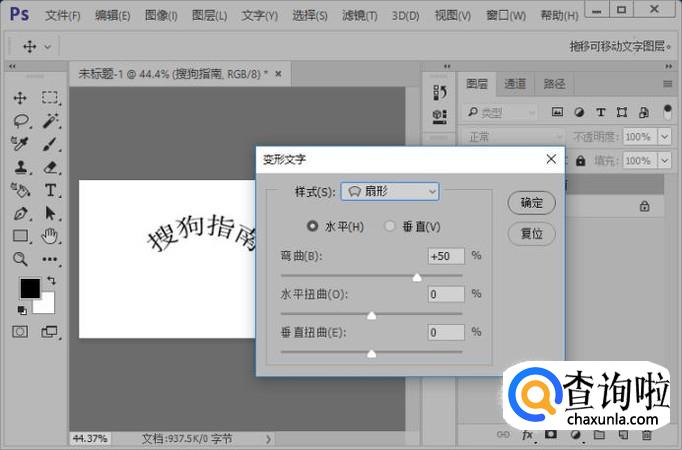The height and width of the screenshot is (450, 682).
Task: Toggle the layer filtering switch
Action: pyautogui.click(x=668, y=112)
